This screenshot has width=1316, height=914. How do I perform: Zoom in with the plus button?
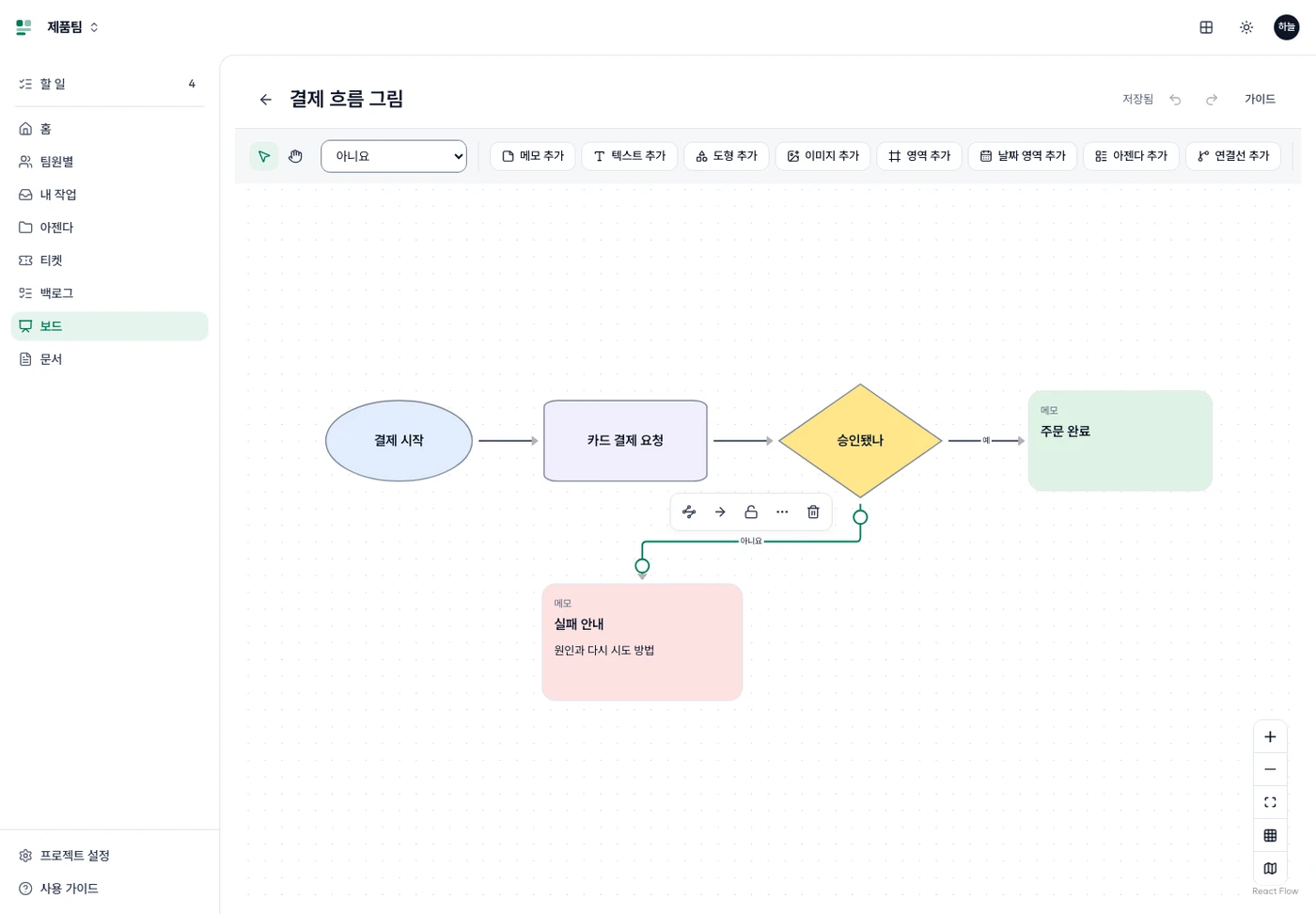tap(1270, 737)
